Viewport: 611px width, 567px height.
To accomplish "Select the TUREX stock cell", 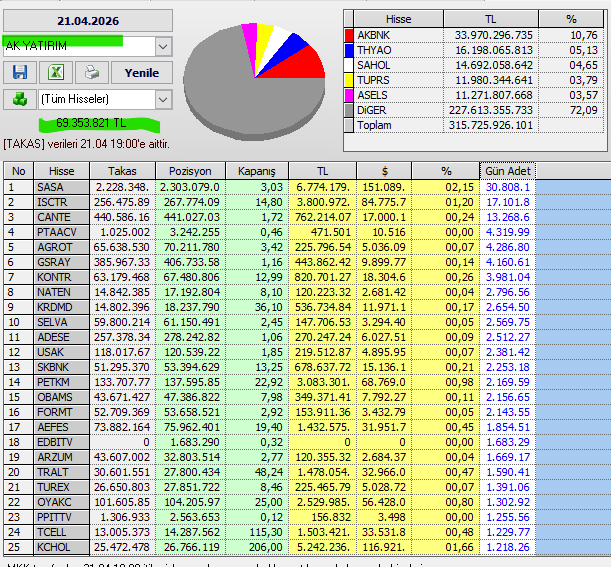I will [62, 487].
